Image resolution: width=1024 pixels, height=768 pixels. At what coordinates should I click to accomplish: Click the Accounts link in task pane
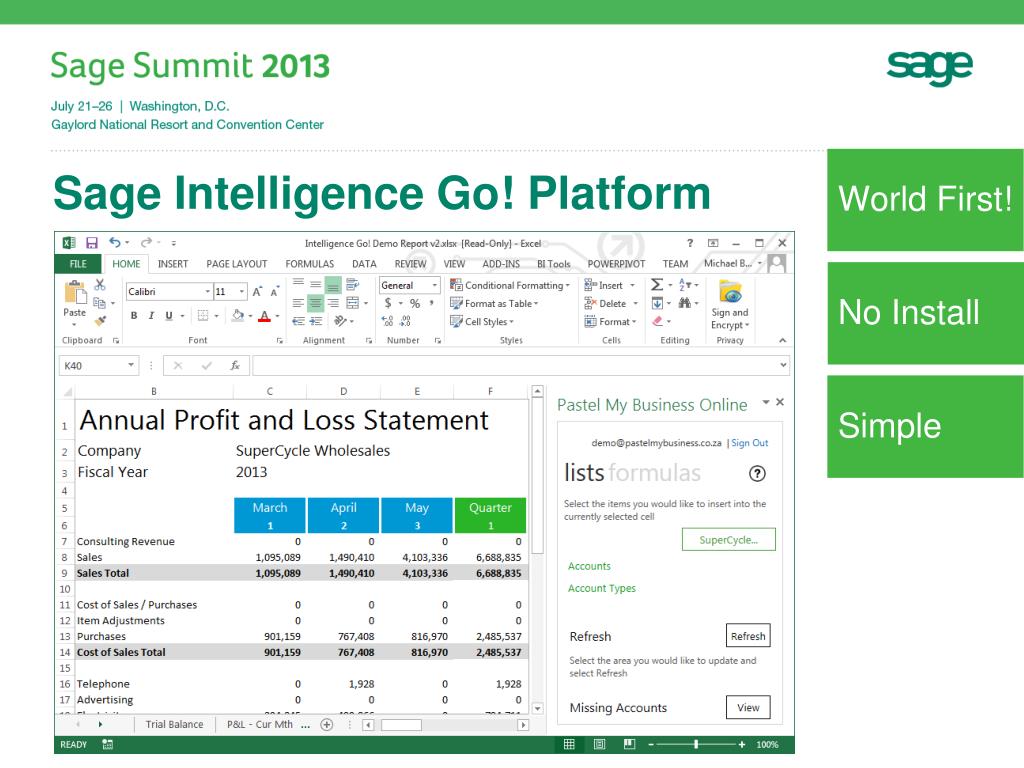589,566
